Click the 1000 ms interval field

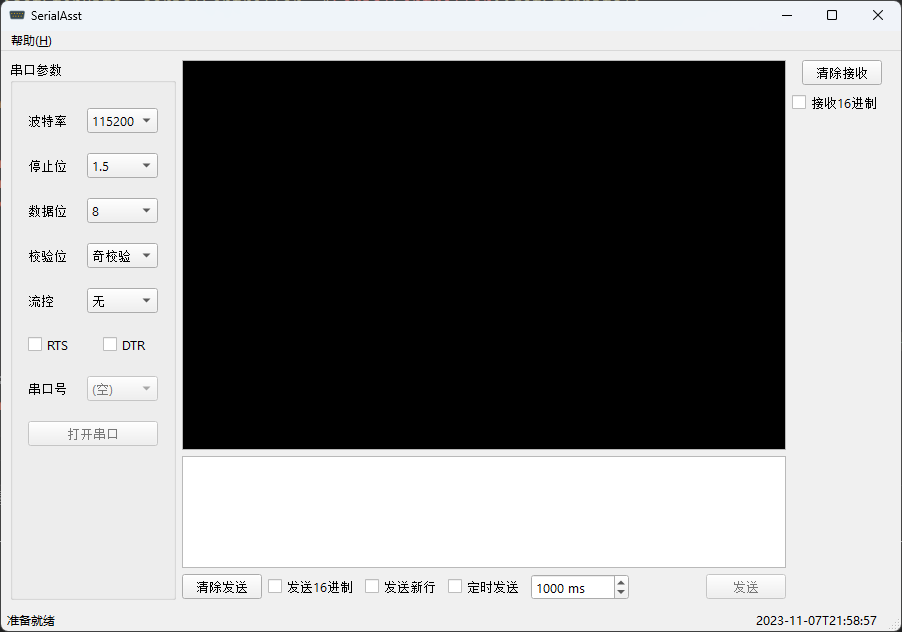tap(572, 587)
